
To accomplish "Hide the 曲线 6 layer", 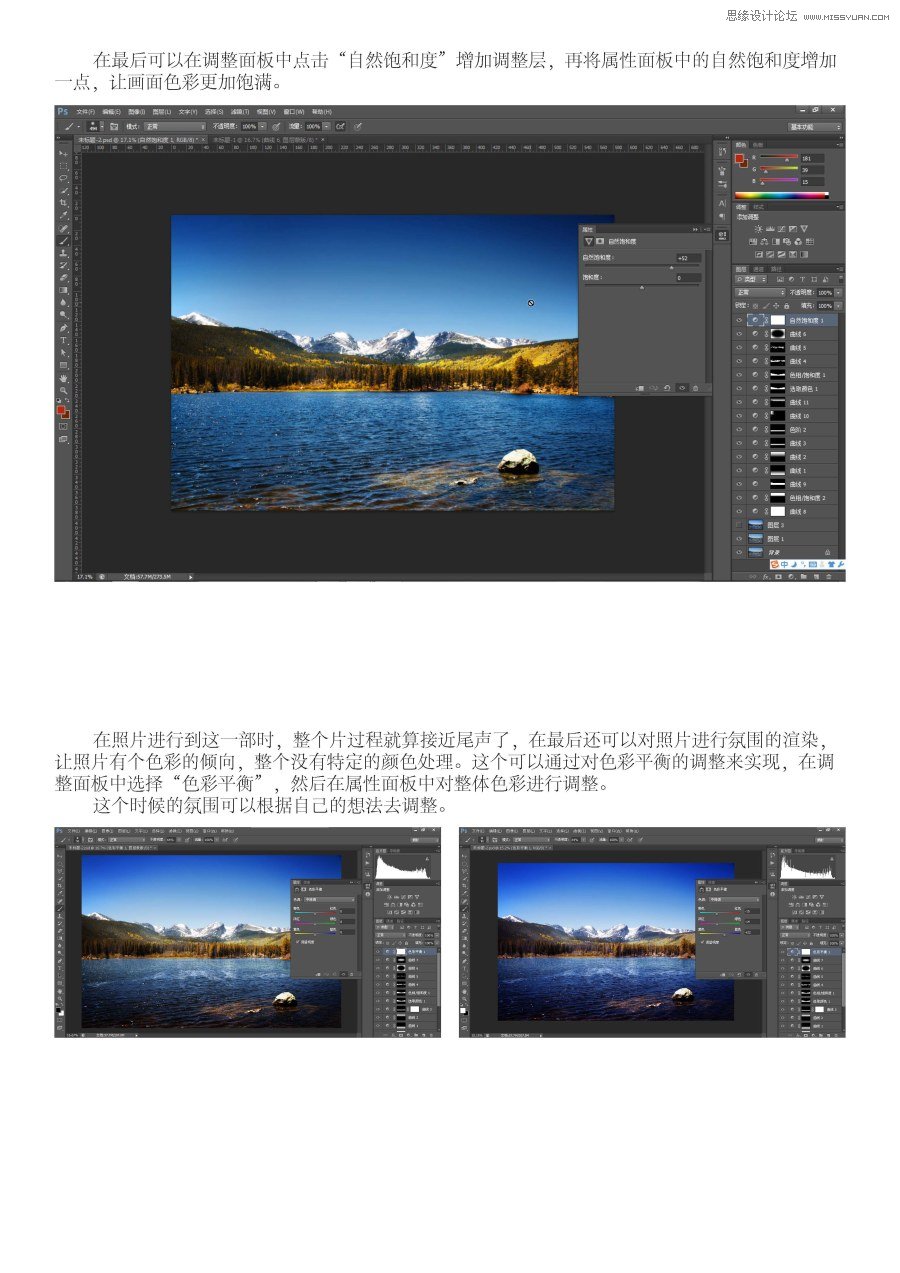I will (x=739, y=334).
